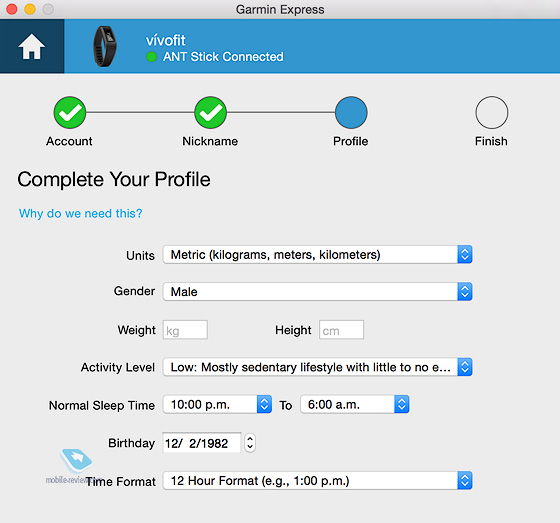Click the yellow minimize window button

click(x=30, y=9)
